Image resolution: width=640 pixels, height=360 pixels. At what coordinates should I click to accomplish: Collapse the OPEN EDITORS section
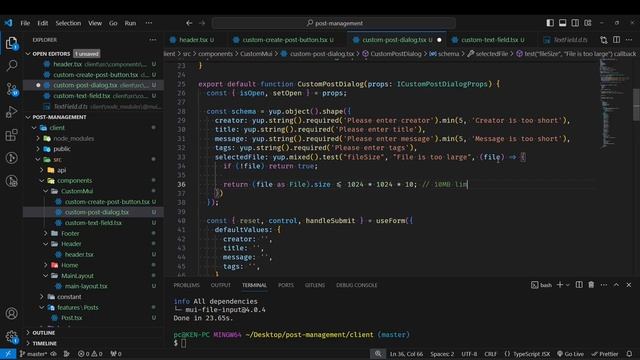tap(51, 53)
